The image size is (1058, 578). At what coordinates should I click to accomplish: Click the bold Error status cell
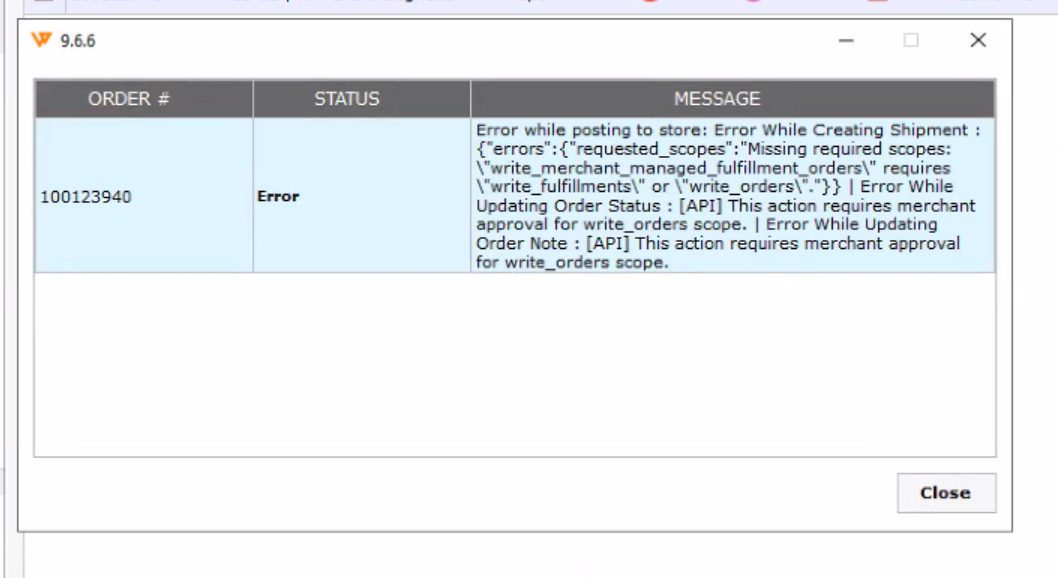click(x=362, y=196)
